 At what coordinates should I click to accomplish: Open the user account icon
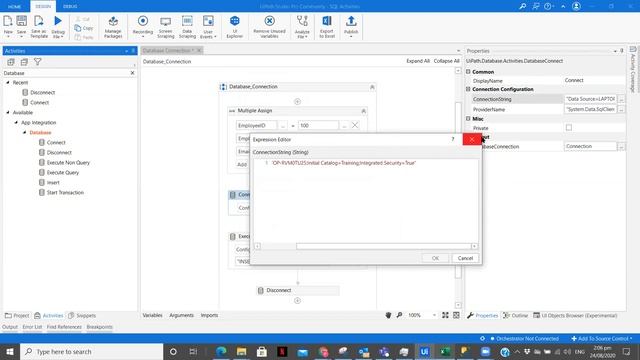576,6
